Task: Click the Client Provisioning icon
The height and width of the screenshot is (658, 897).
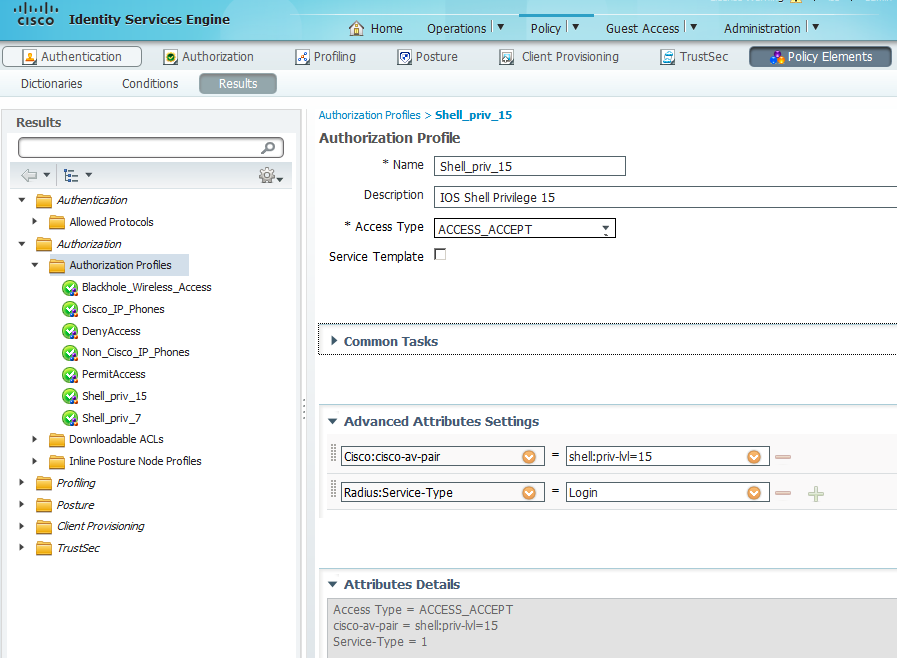Action: 507,57
